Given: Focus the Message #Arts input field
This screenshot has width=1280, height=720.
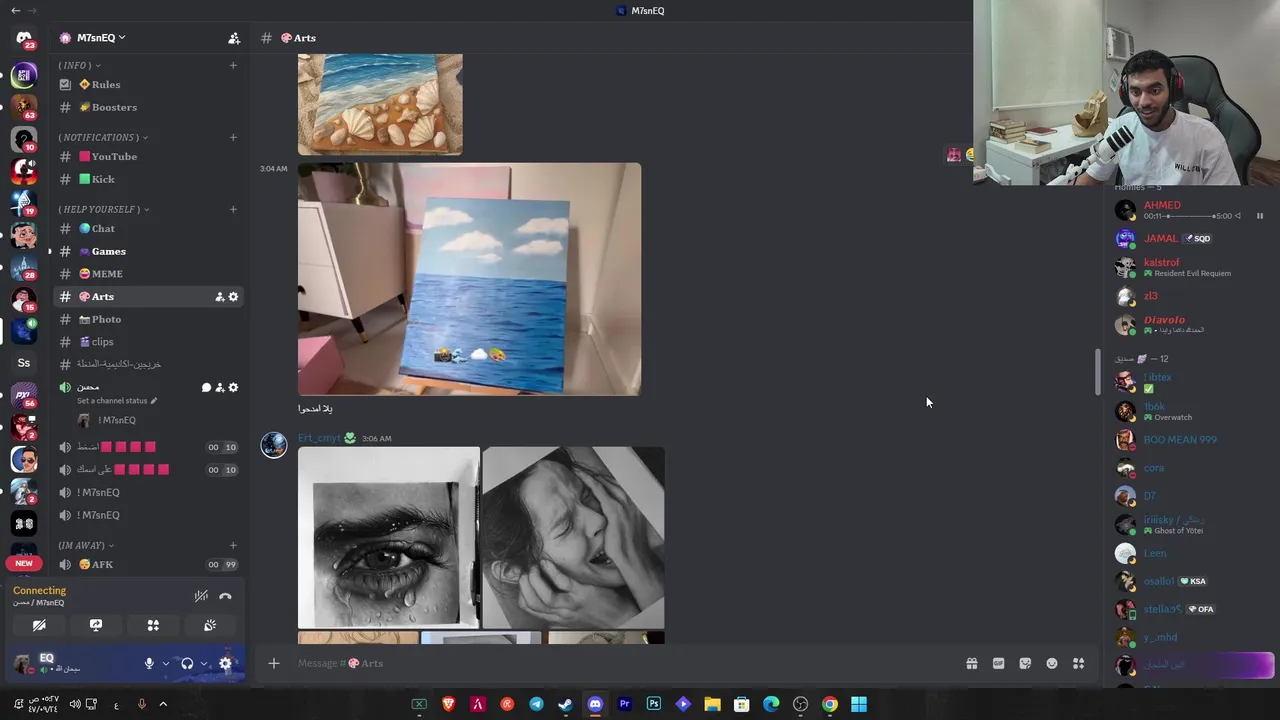Looking at the screenshot, I should (620, 663).
